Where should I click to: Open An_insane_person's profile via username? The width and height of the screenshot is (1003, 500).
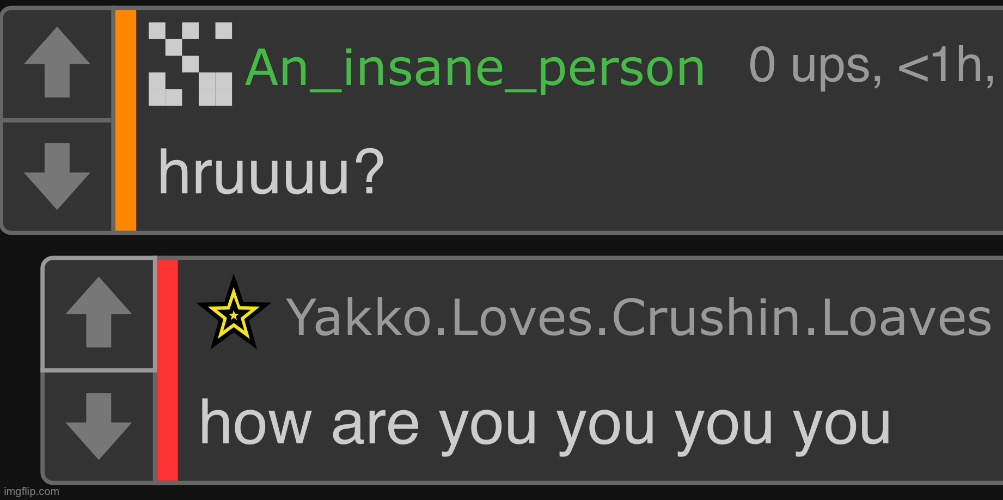click(x=475, y=68)
